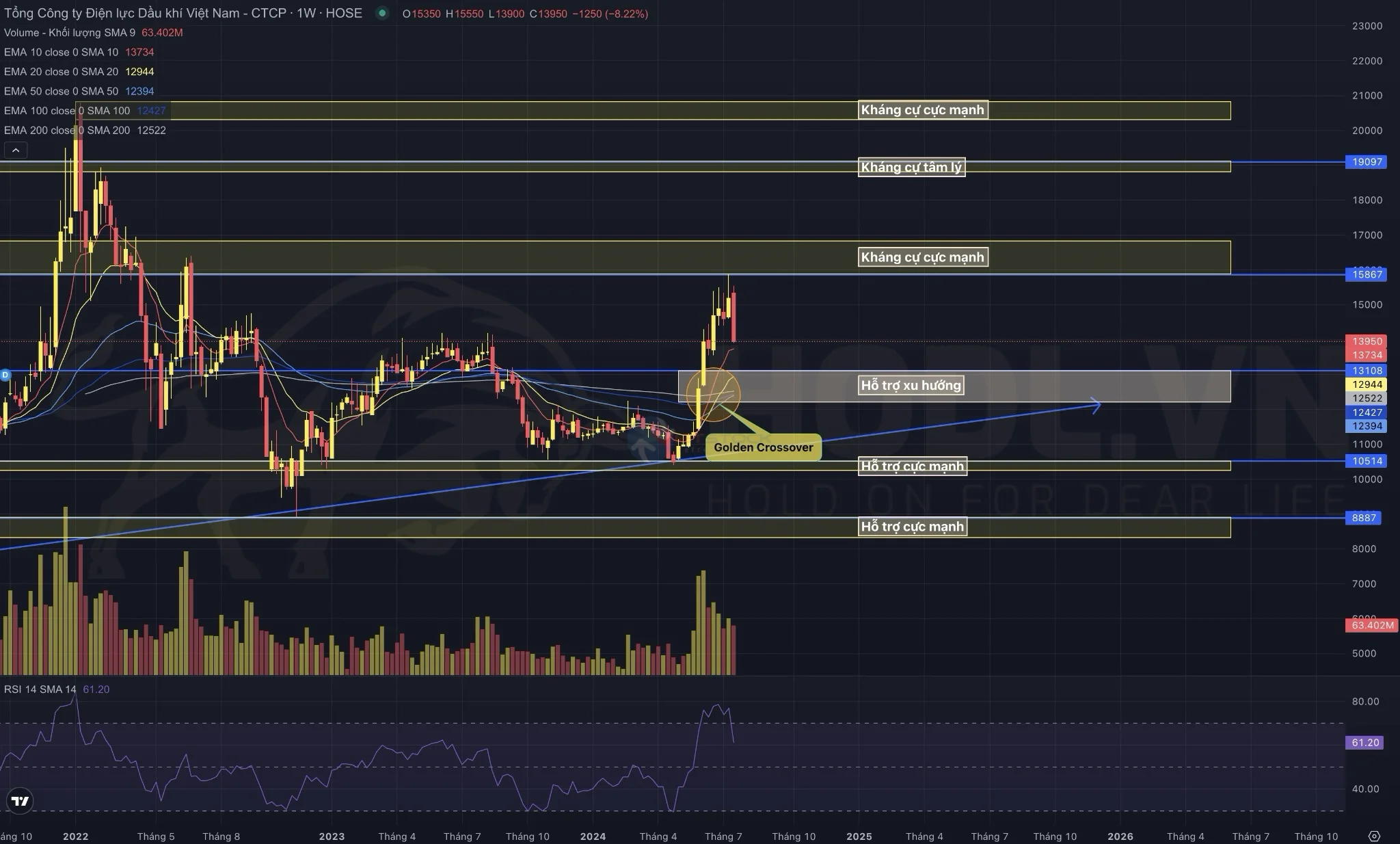The width and height of the screenshot is (1400, 844).
Task: Click the Kháng cự tâm lý text label
Action: (x=911, y=167)
